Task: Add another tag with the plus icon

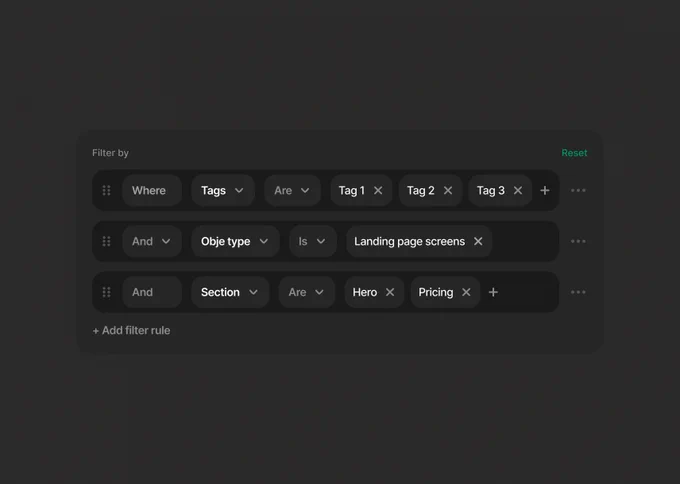Action: click(x=545, y=190)
